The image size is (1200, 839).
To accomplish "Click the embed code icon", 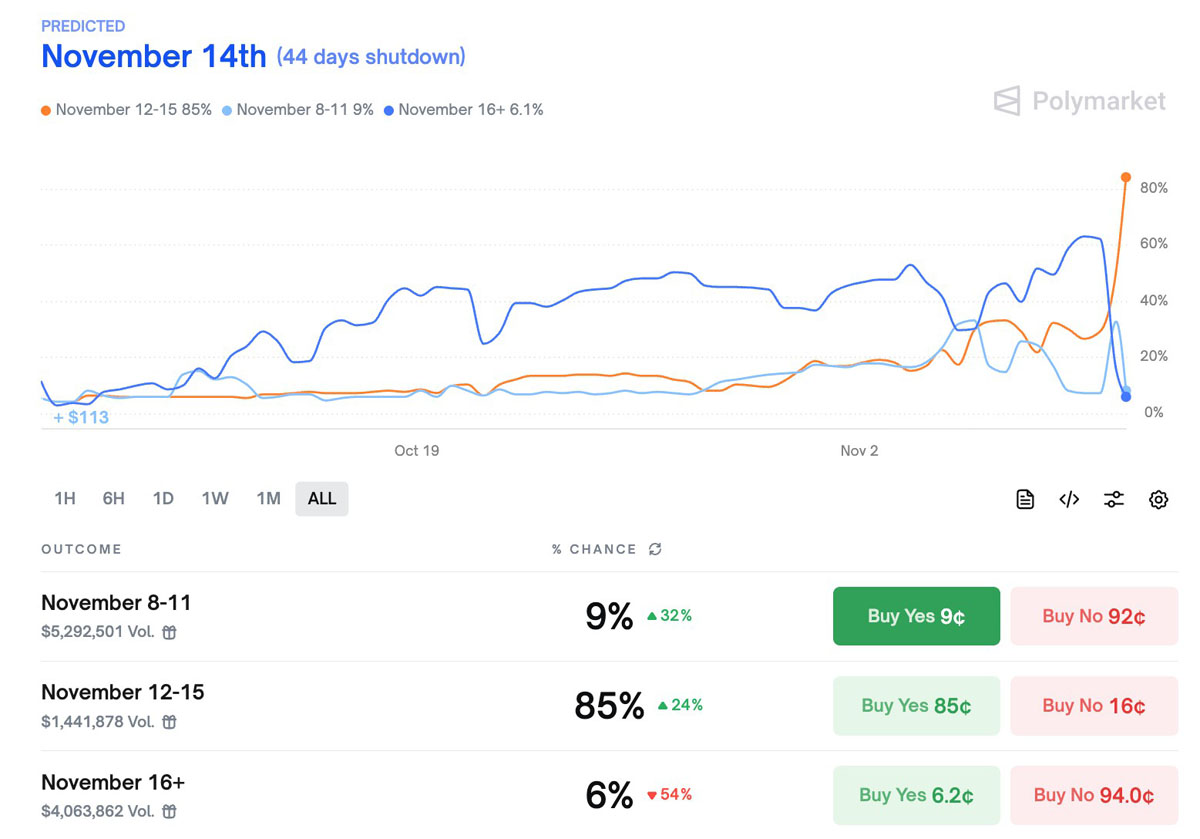I will [x=1069, y=499].
